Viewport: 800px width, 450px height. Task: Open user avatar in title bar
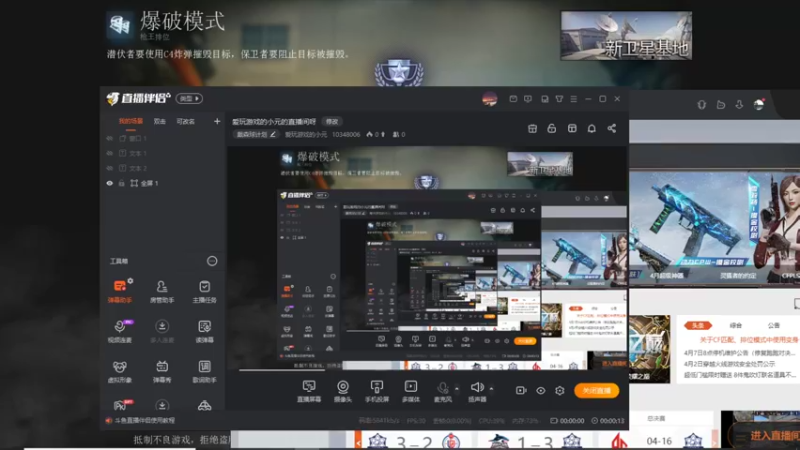[x=489, y=99]
